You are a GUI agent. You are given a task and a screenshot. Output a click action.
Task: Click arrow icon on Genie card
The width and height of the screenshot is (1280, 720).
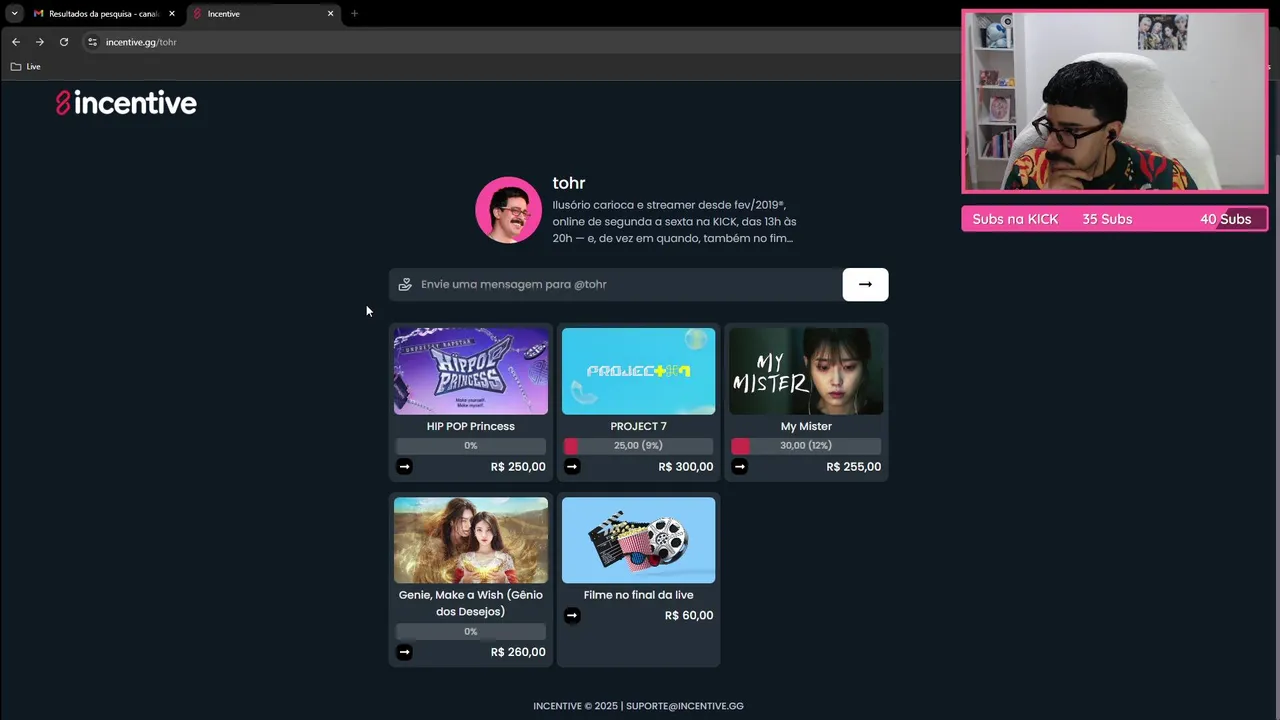tap(404, 652)
